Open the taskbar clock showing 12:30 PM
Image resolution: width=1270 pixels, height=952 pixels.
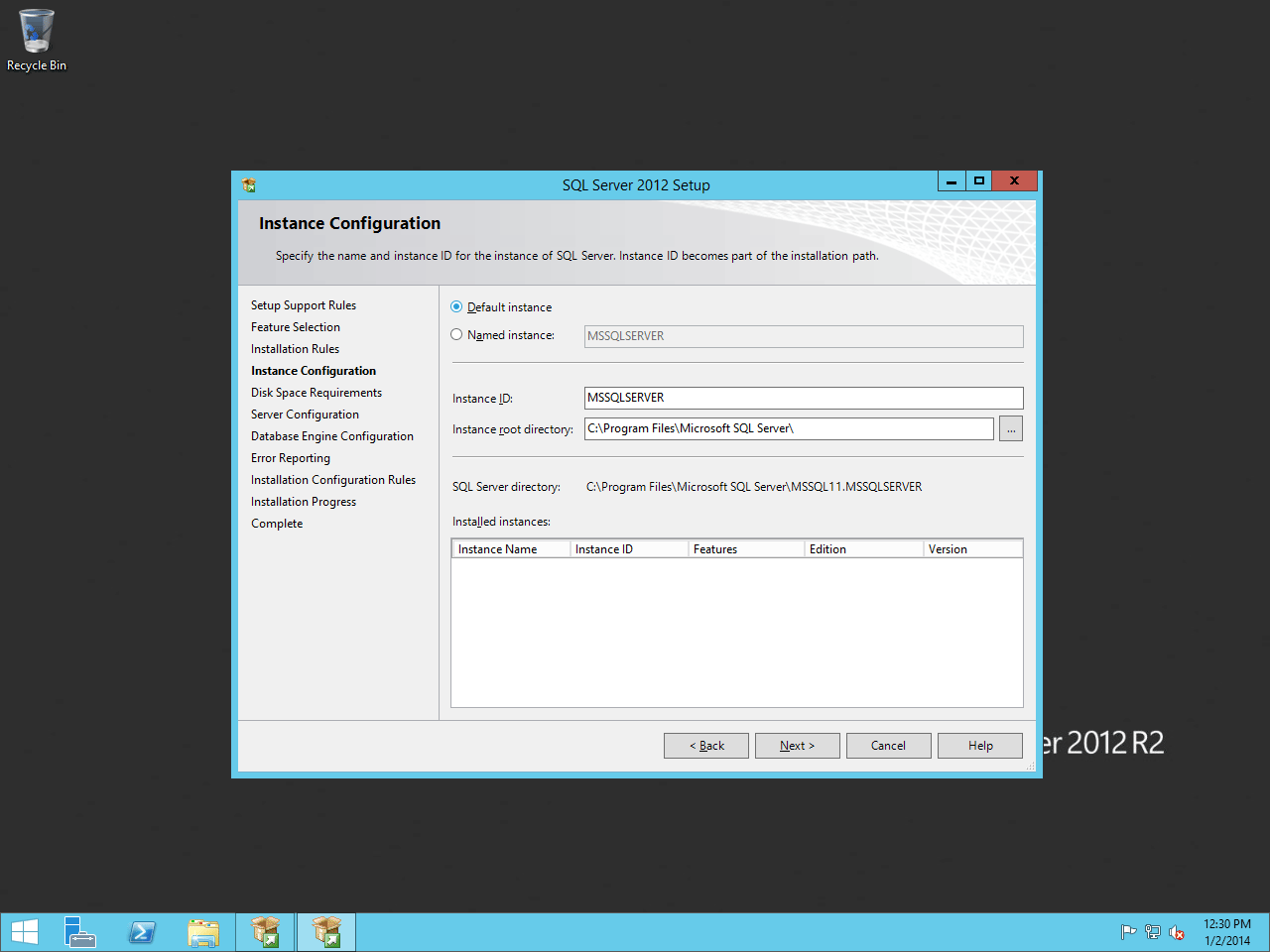1227,932
